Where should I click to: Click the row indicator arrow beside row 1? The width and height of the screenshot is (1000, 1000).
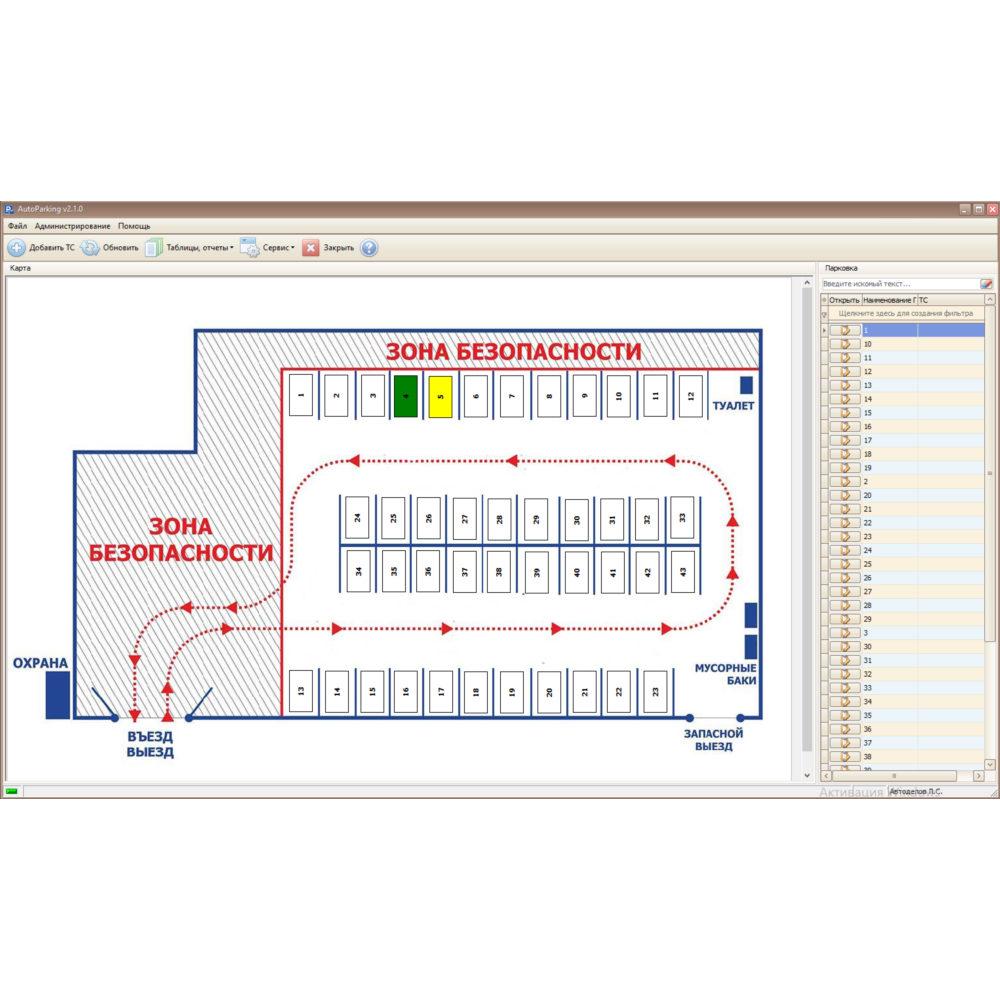[824, 330]
